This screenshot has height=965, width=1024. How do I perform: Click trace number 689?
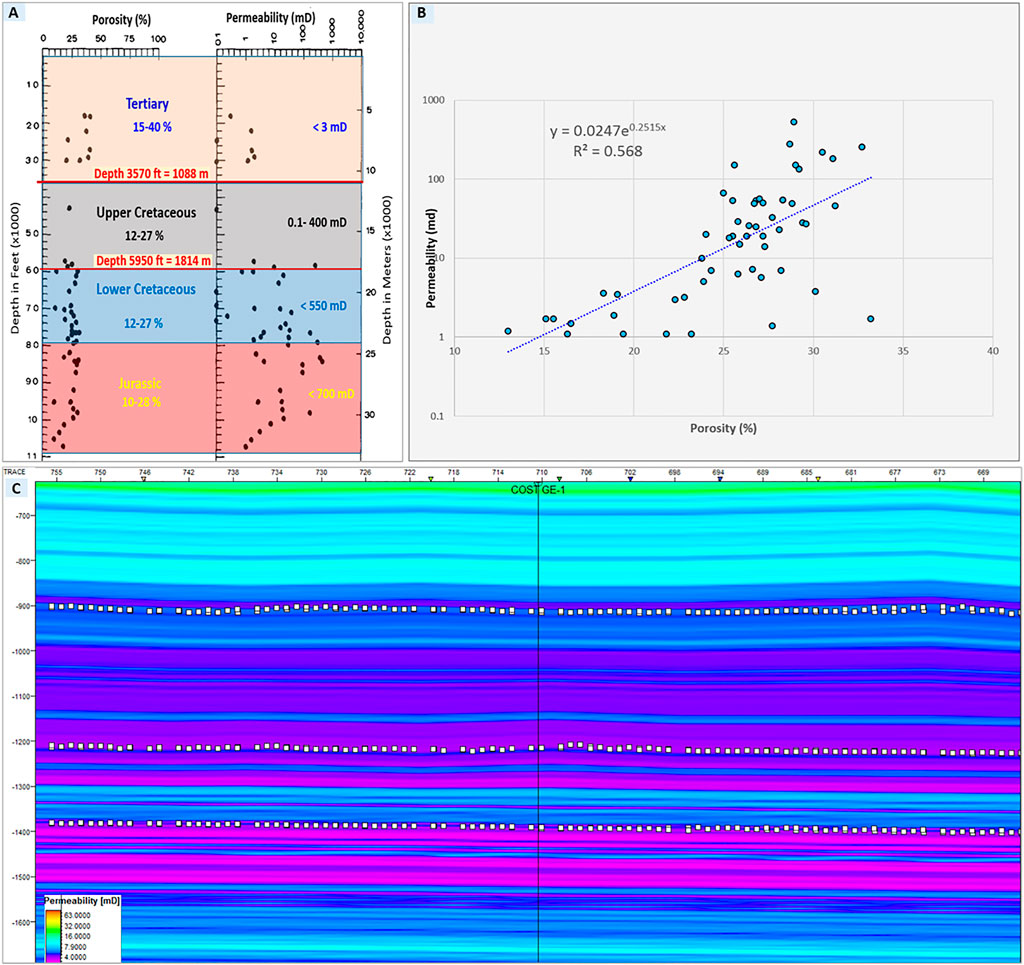pos(762,472)
